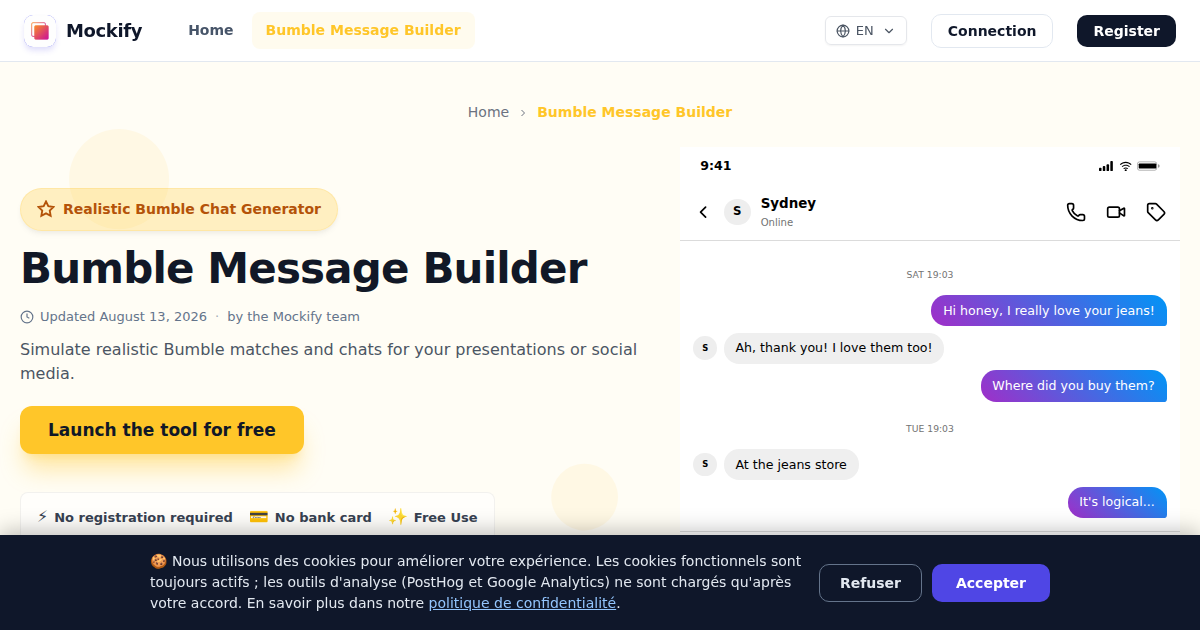1200x630 pixels.
Task: Click the 'Hi honey, I really love your jeans!' bubble
Action: click(x=1049, y=311)
